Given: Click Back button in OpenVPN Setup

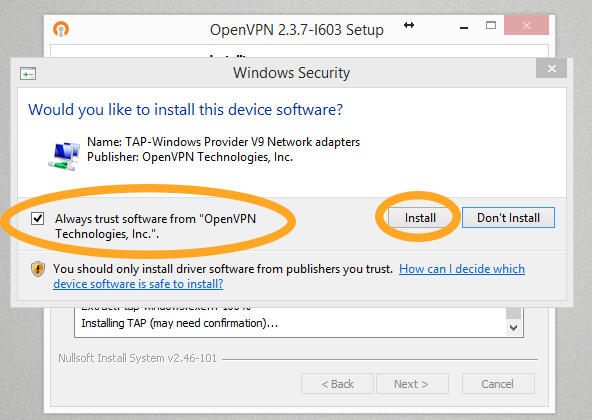Looking at the screenshot, I should click(x=338, y=384).
